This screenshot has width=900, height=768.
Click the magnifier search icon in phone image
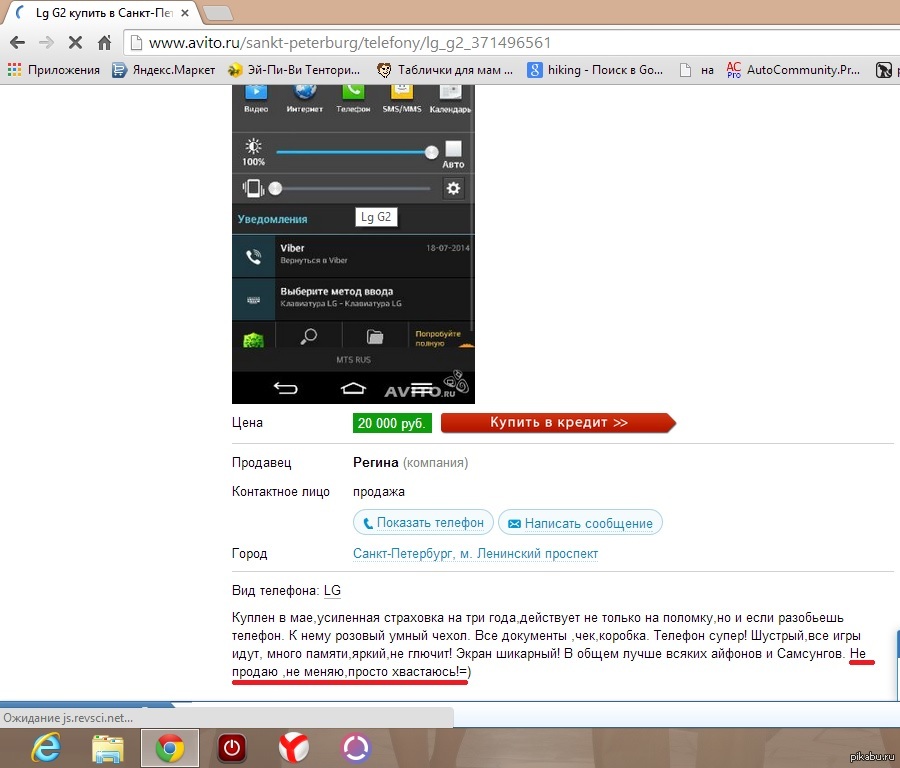[309, 336]
